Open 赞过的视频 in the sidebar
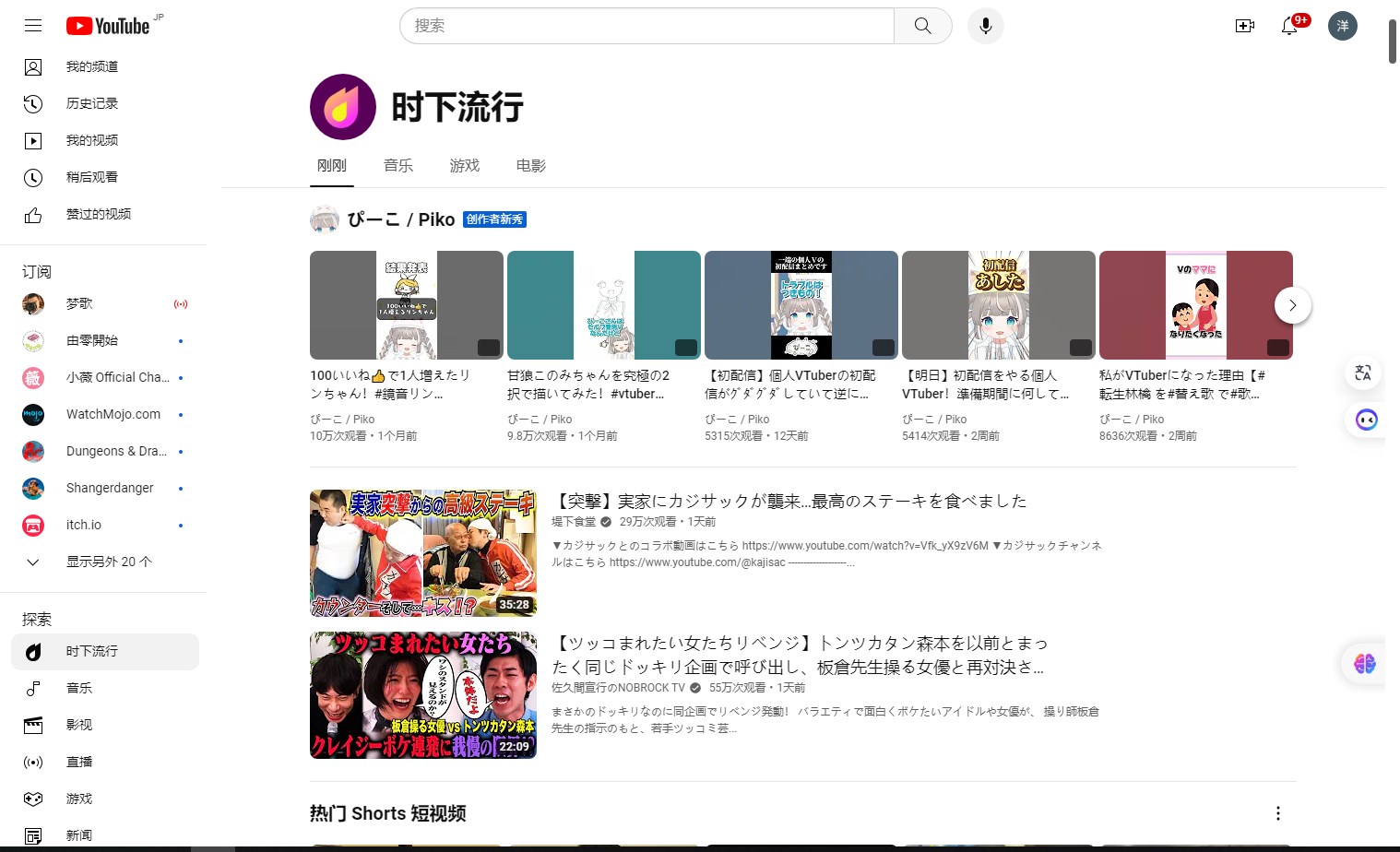This screenshot has width=1400, height=852. click(x=98, y=214)
